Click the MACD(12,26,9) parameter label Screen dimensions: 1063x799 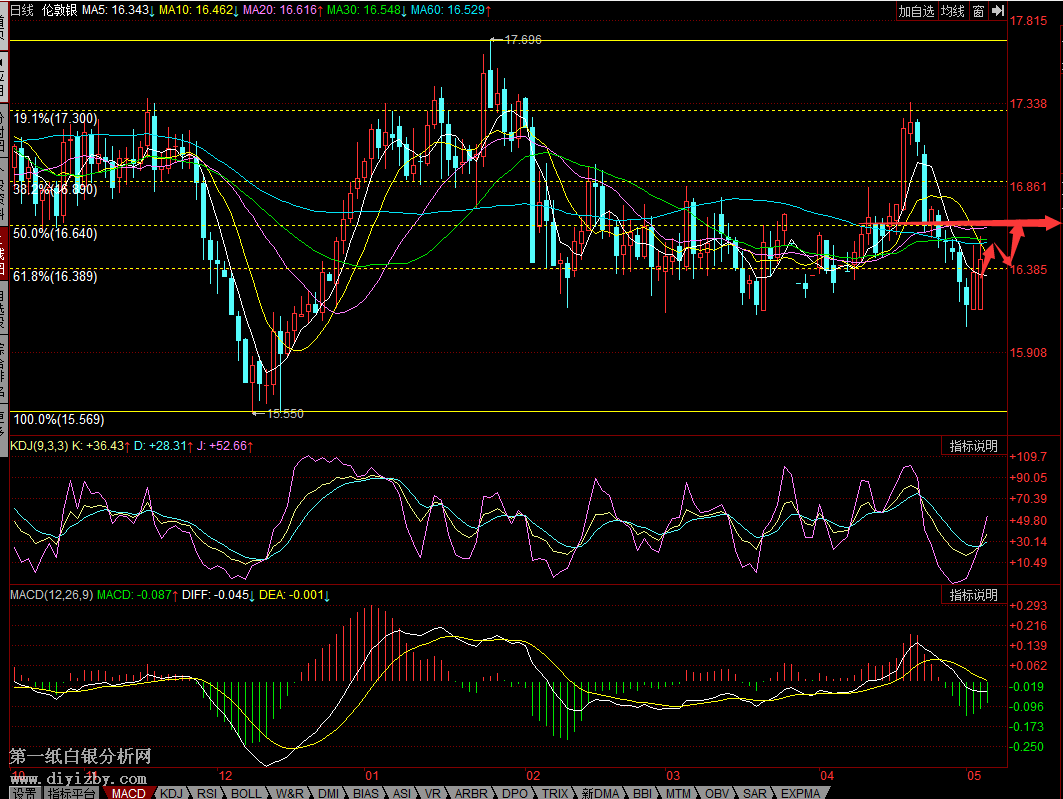click(x=51, y=595)
